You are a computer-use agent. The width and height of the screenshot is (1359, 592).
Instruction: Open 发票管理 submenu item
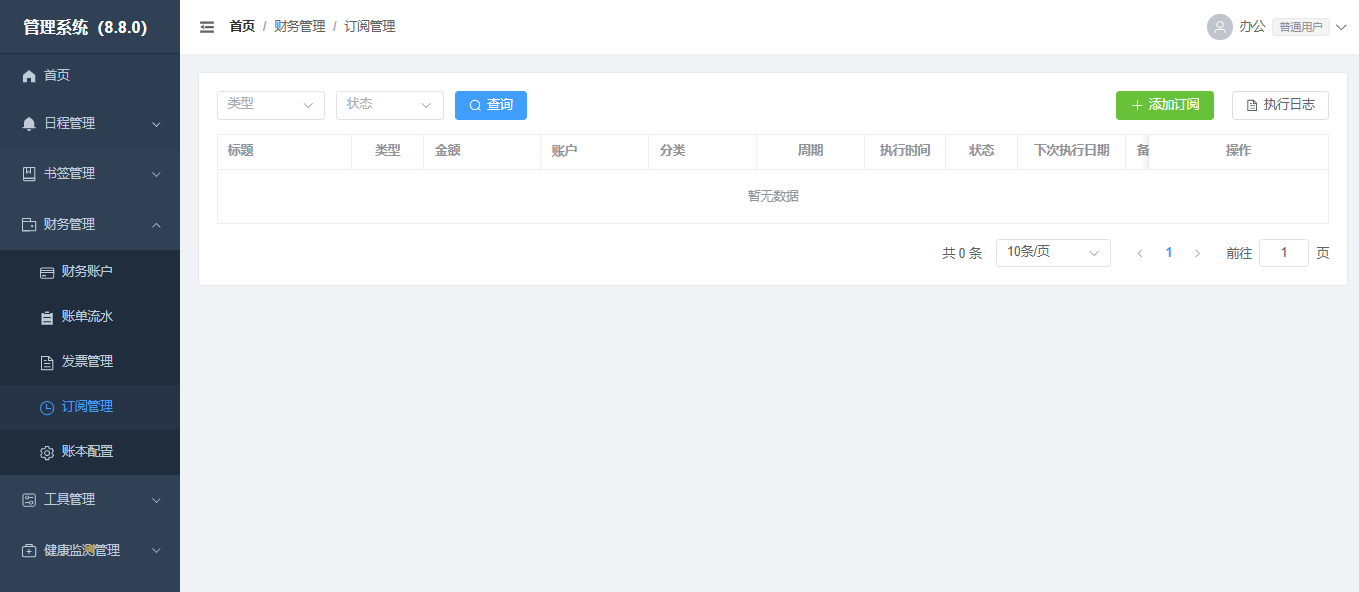pyautogui.click(x=90, y=362)
